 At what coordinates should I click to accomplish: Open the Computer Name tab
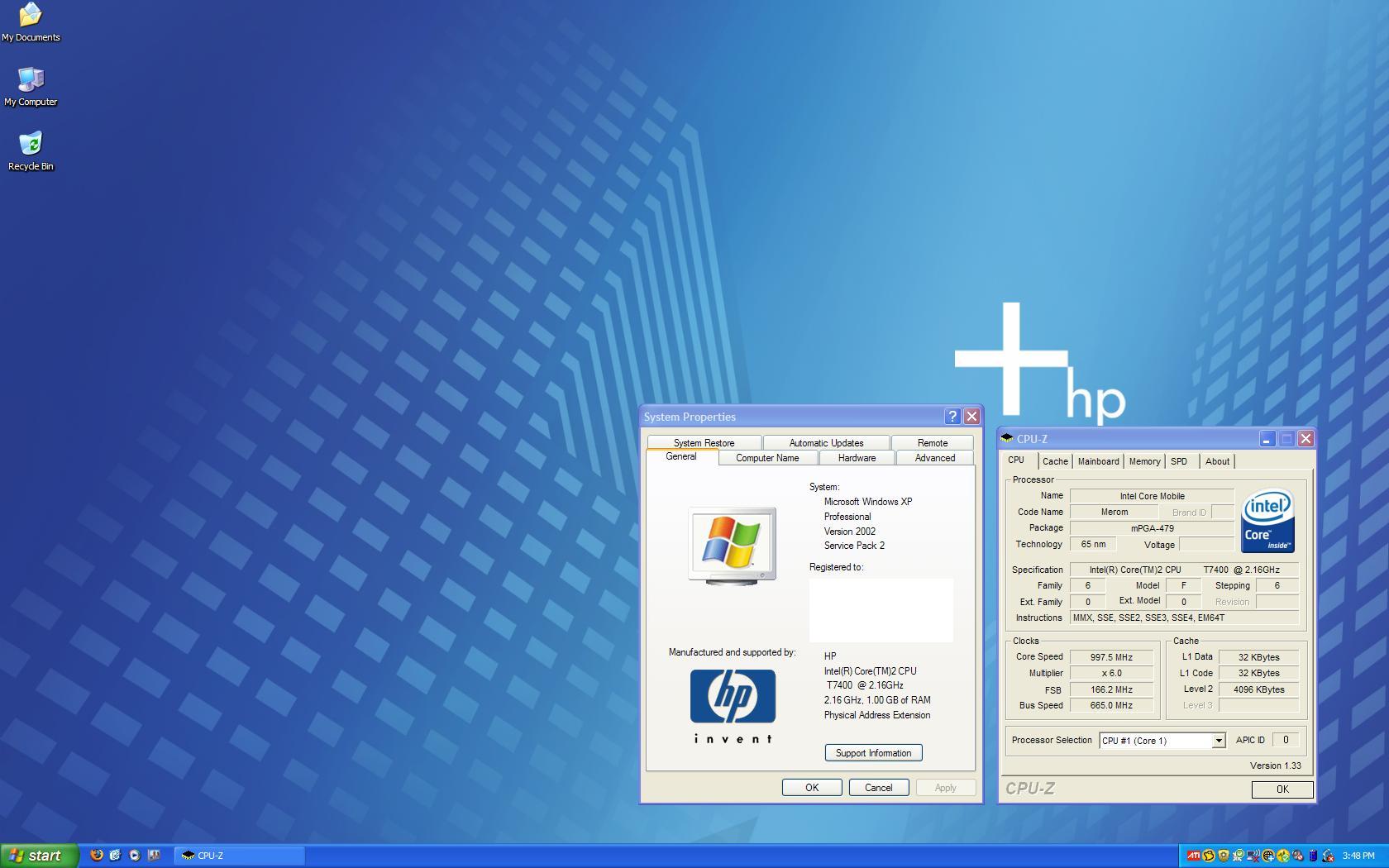pyautogui.click(x=767, y=458)
